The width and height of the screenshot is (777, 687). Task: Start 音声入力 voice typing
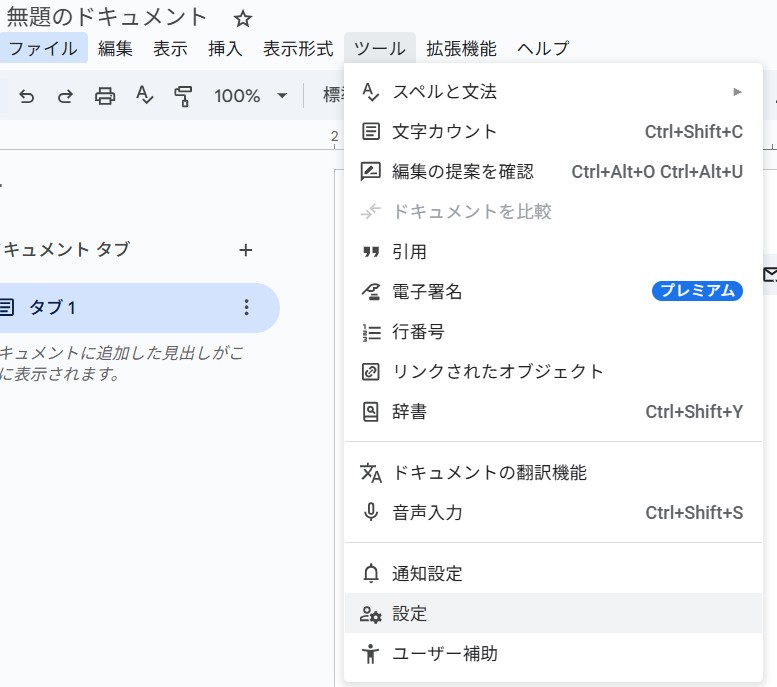click(553, 513)
